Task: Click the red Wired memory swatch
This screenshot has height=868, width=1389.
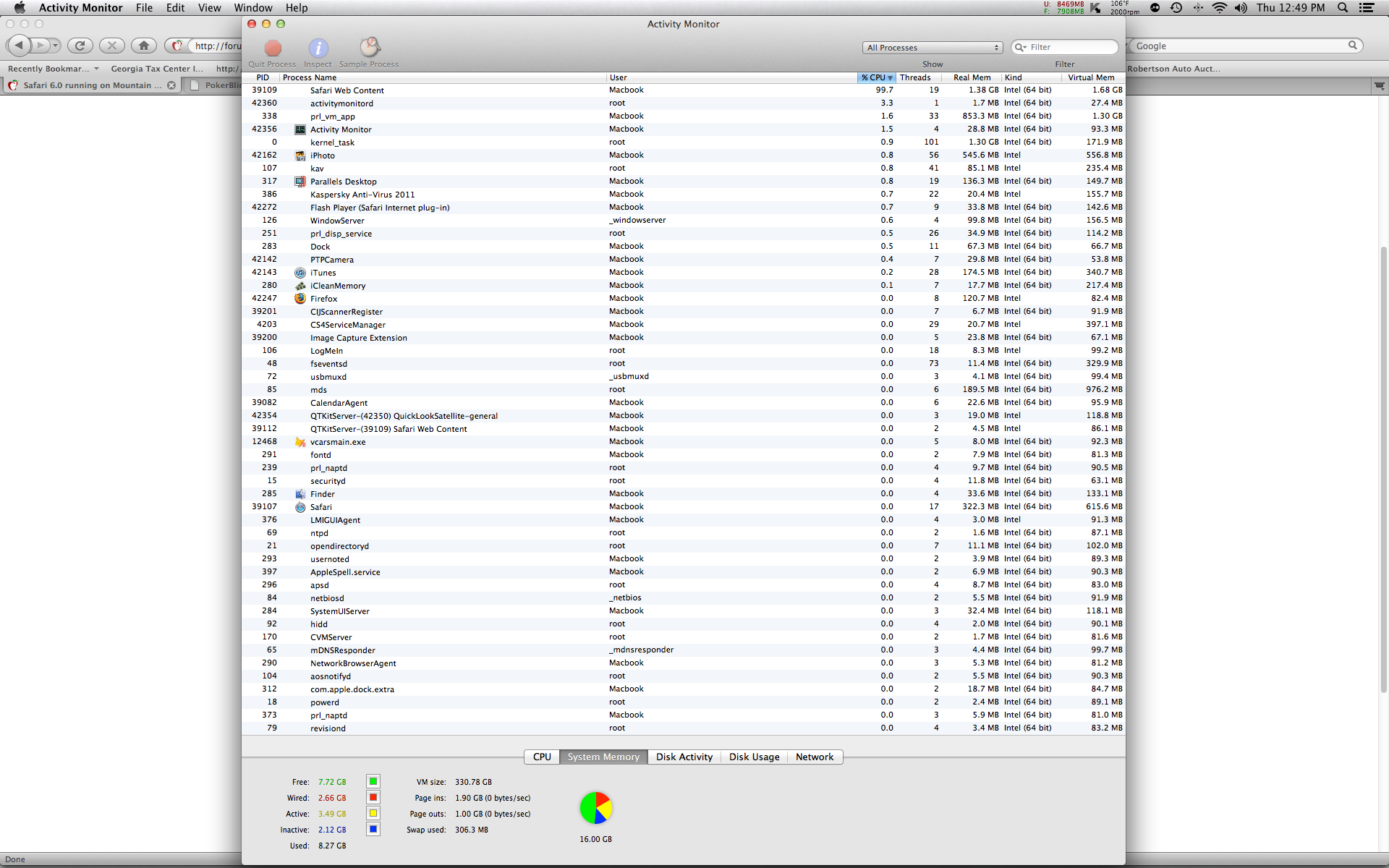Action: coord(373,797)
